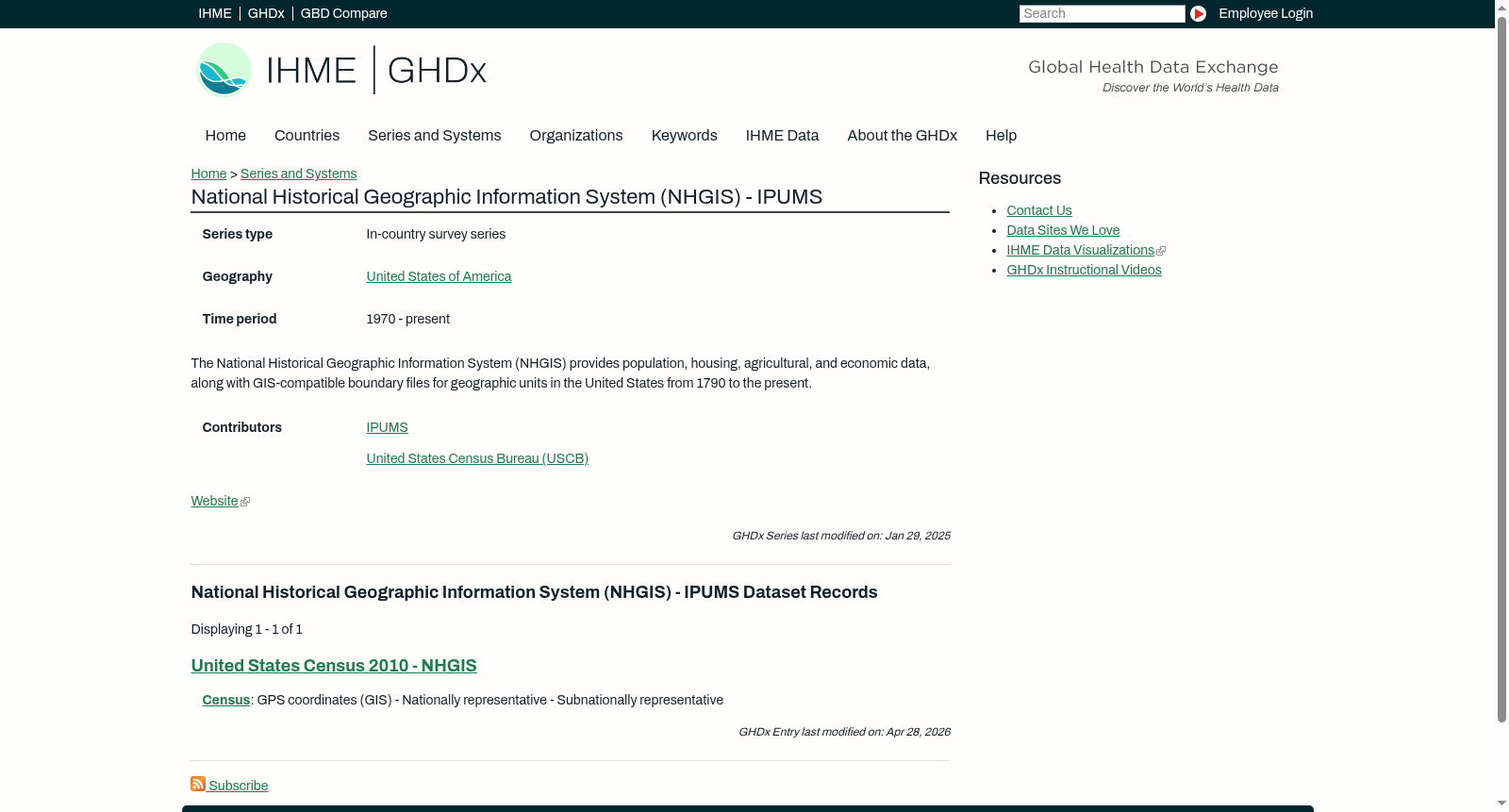Click the 'Series type' label
The image size is (1509, 812).
(237, 234)
